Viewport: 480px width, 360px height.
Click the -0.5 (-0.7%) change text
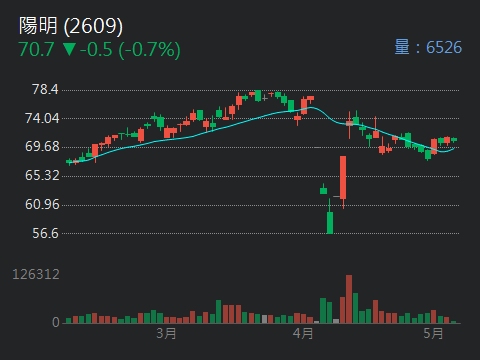[x=130, y=50]
